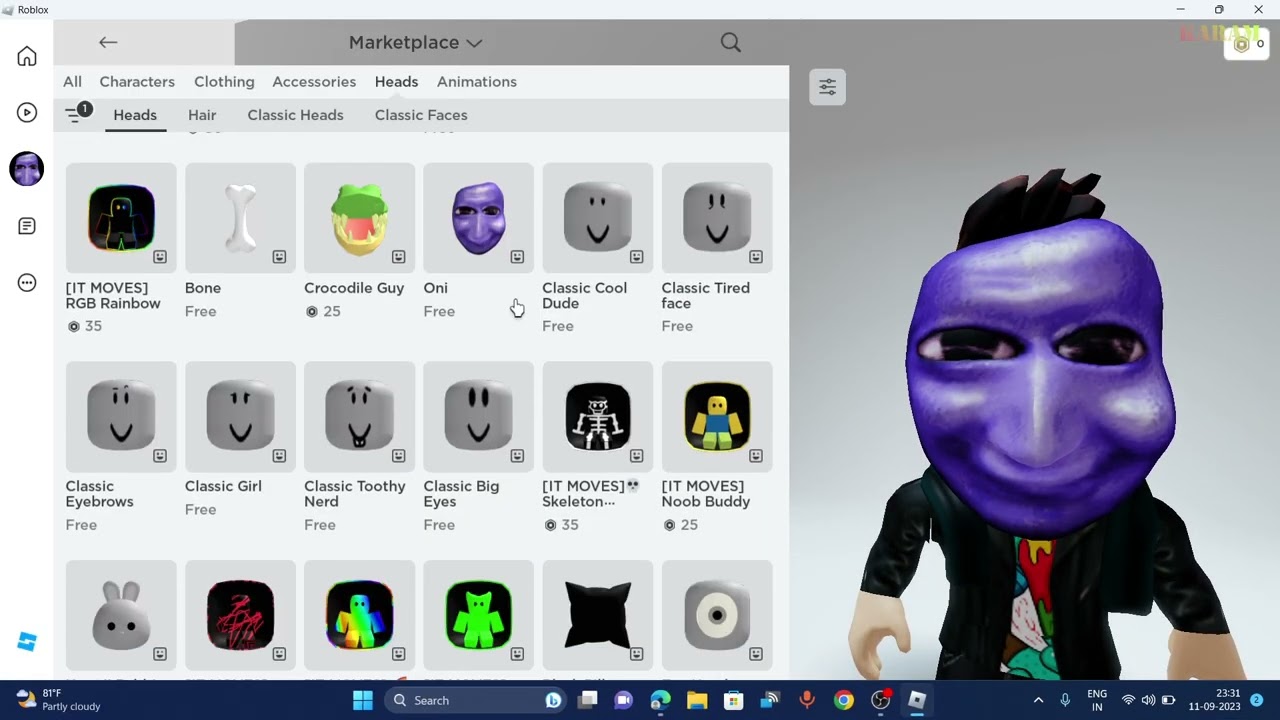Open the avatar profile icon in sidebar
The width and height of the screenshot is (1280, 720).
[x=27, y=169]
